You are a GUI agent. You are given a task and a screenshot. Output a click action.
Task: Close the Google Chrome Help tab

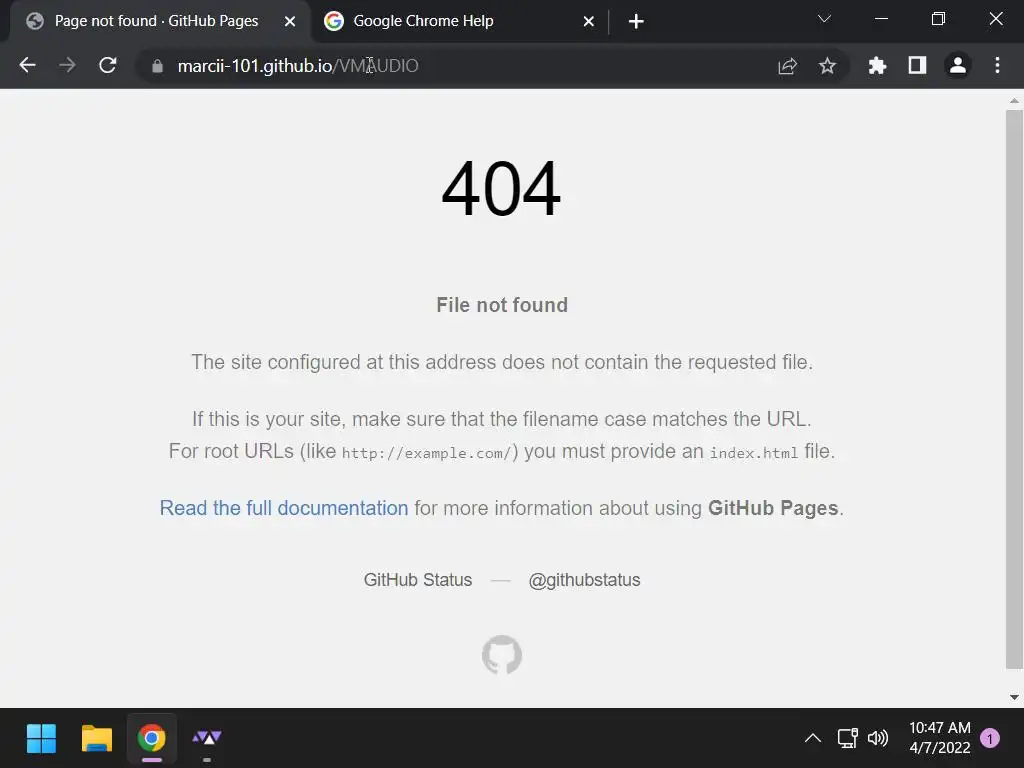[588, 22]
